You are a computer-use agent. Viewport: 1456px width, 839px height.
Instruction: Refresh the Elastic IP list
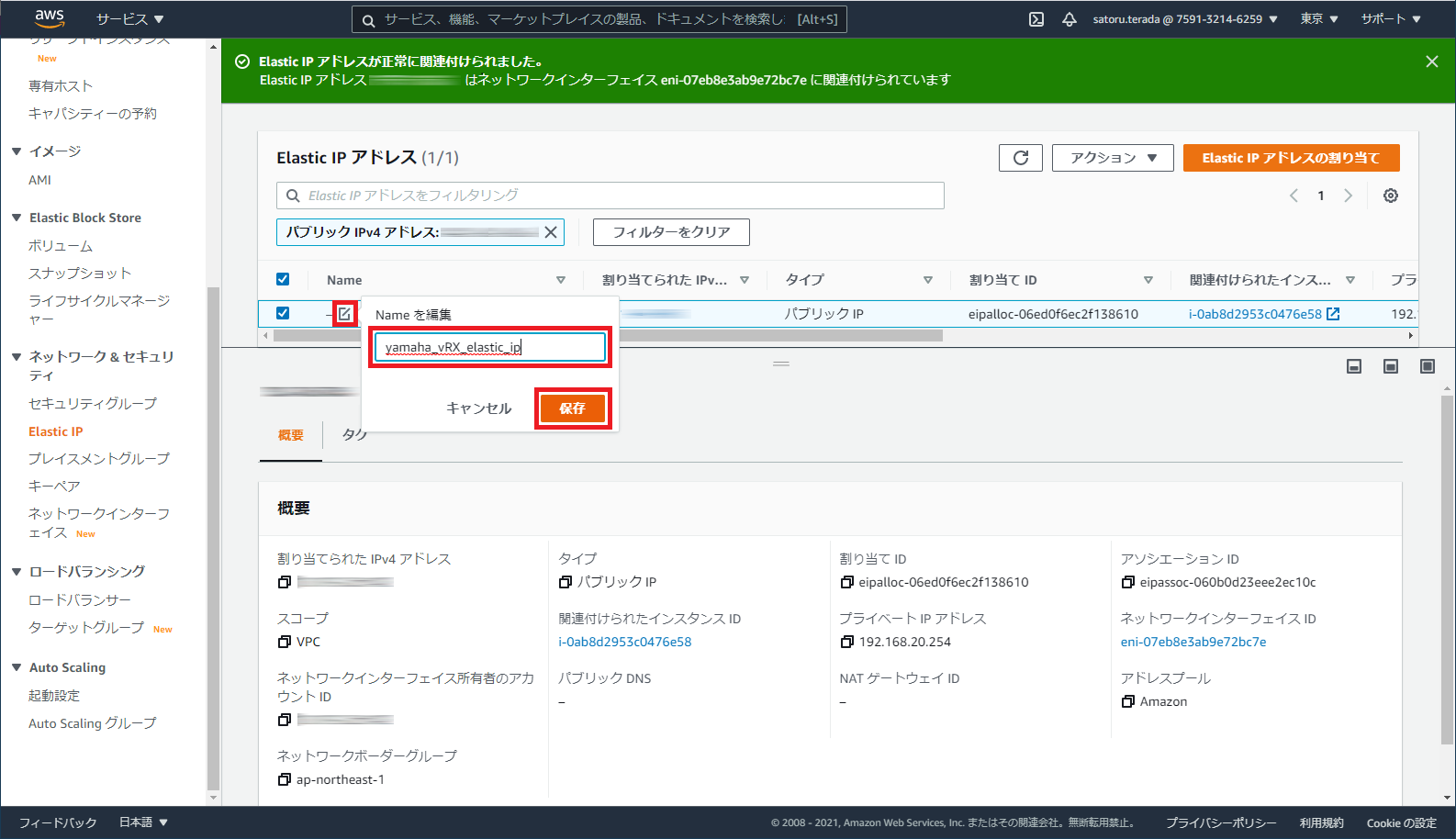click(x=1021, y=158)
